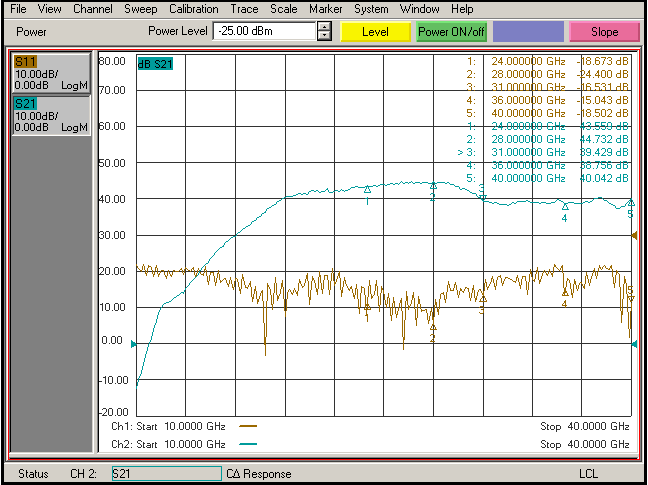Click marker 1 triangle on S21 trace
The image size is (648, 485).
pos(367,190)
